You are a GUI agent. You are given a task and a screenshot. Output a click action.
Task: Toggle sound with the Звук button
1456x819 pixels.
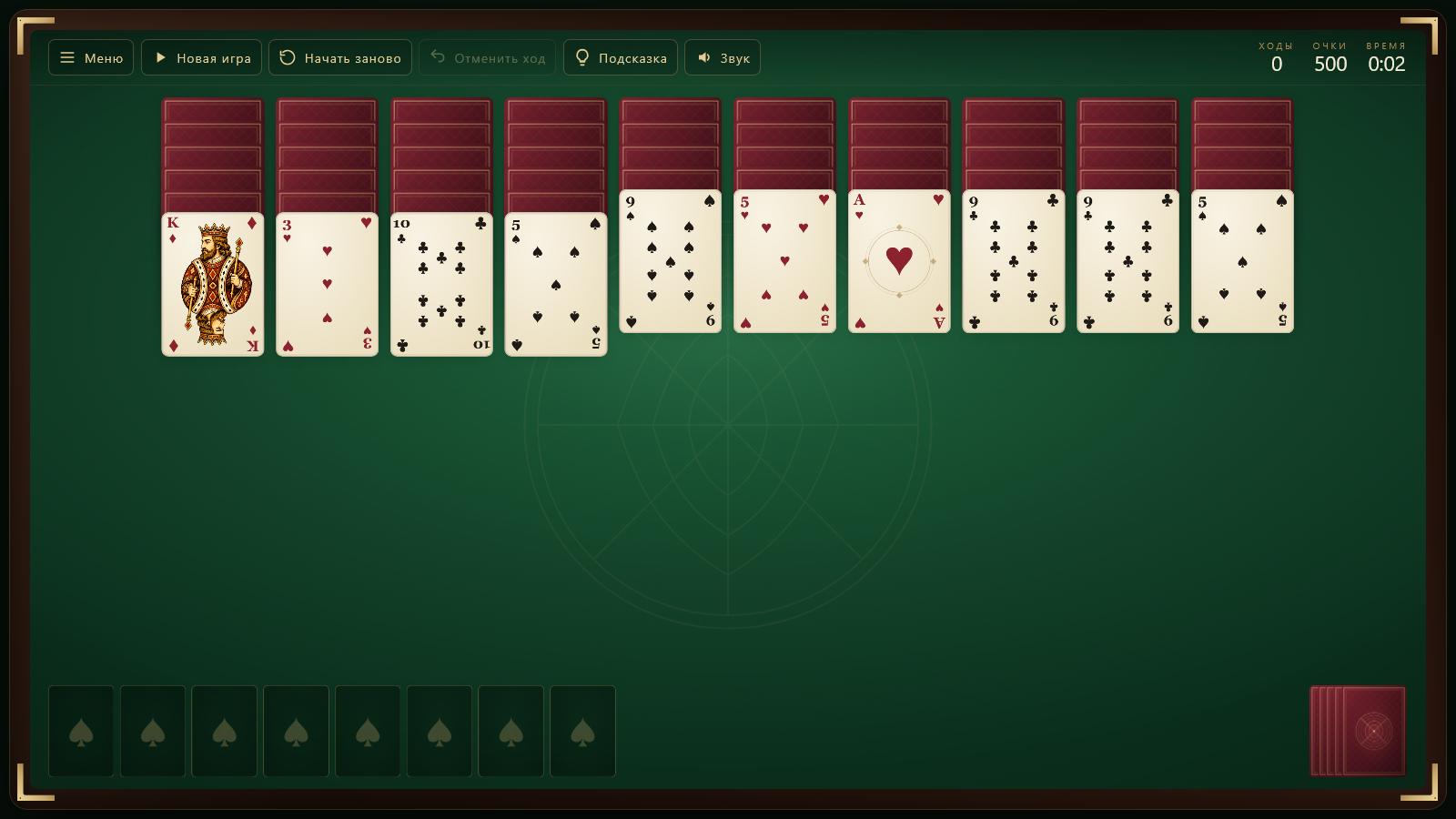[723, 57]
